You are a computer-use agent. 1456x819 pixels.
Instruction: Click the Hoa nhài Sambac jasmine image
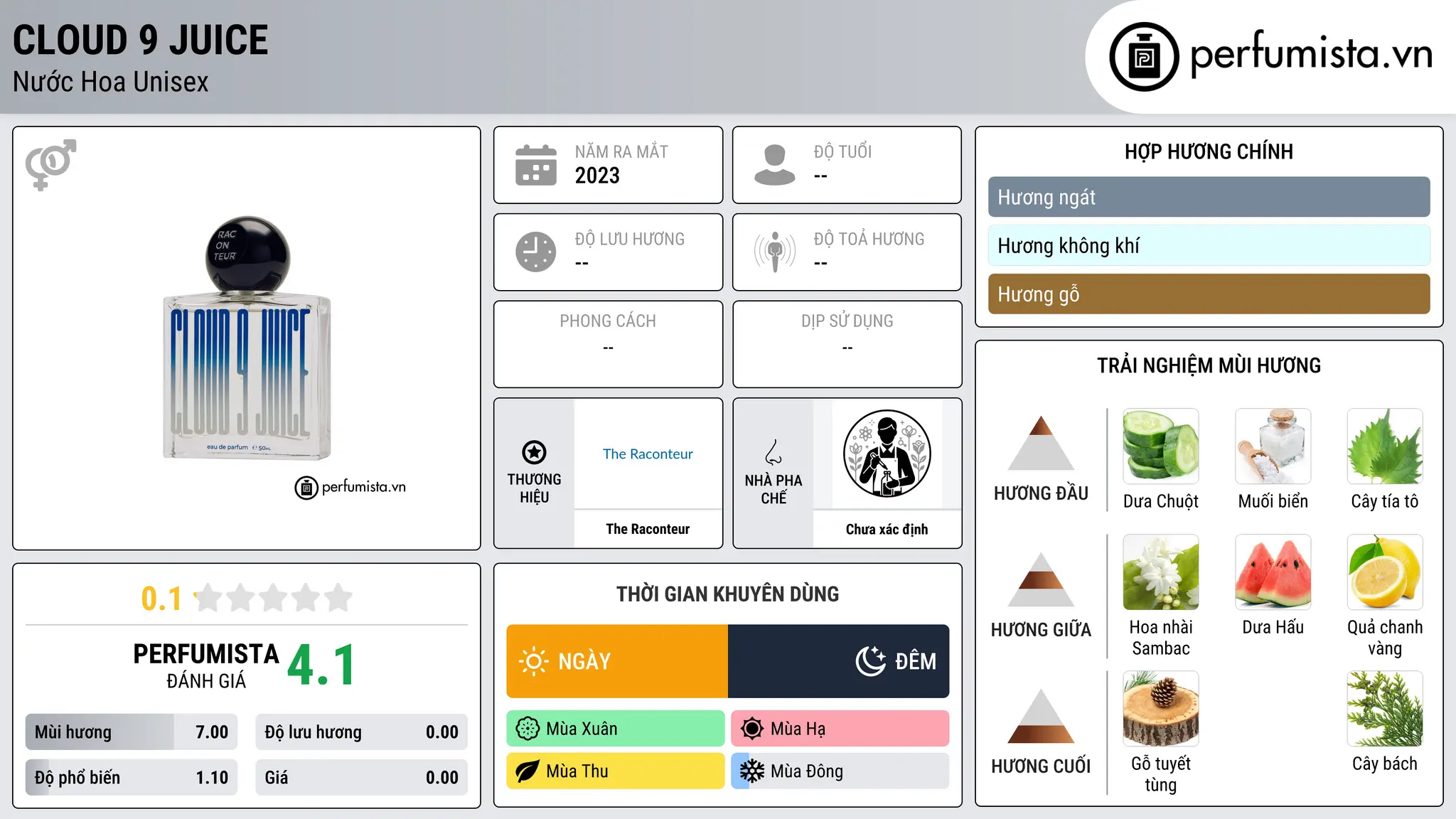point(1161,572)
